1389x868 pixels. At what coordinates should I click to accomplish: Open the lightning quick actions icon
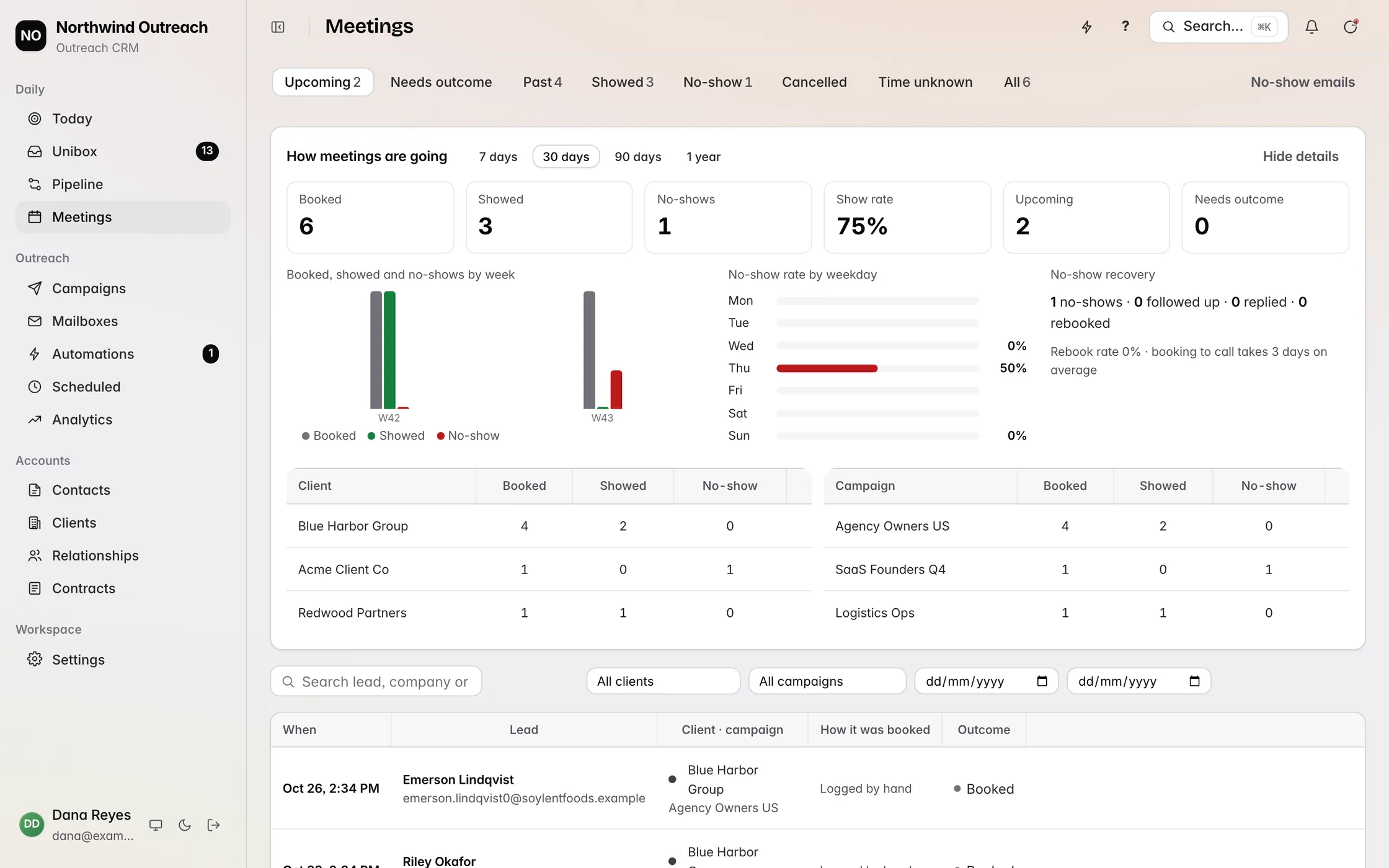click(1086, 27)
